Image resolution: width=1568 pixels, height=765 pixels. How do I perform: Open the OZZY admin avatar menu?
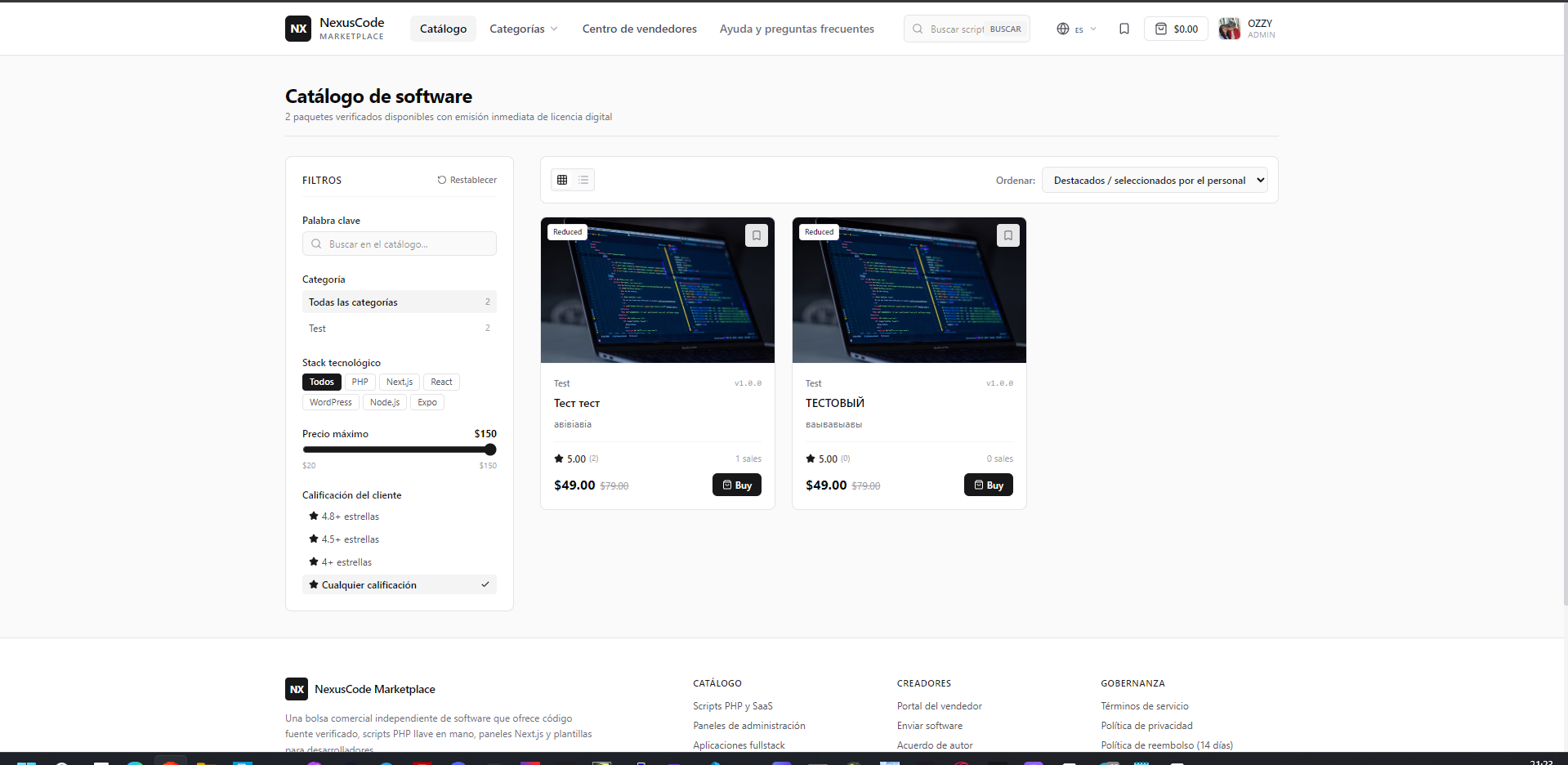(1247, 29)
